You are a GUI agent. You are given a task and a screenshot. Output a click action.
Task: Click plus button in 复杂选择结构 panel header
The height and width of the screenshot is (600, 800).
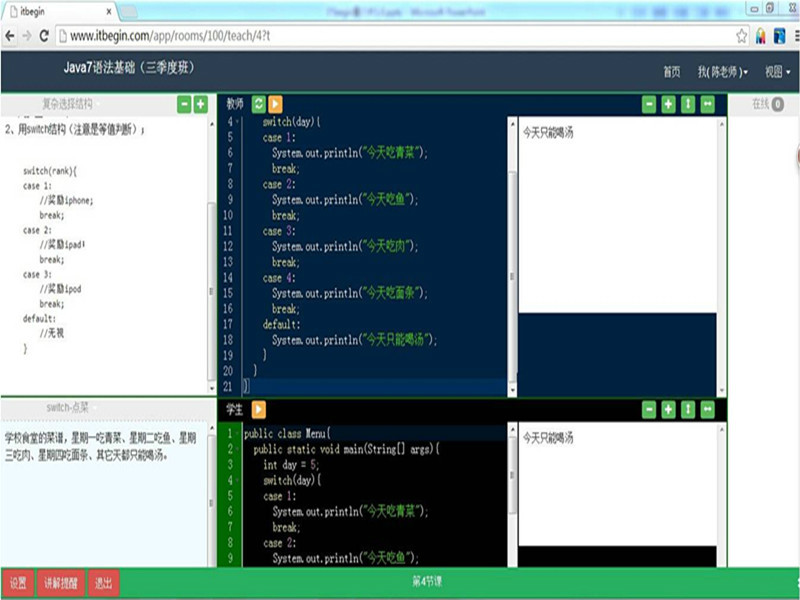click(200, 104)
